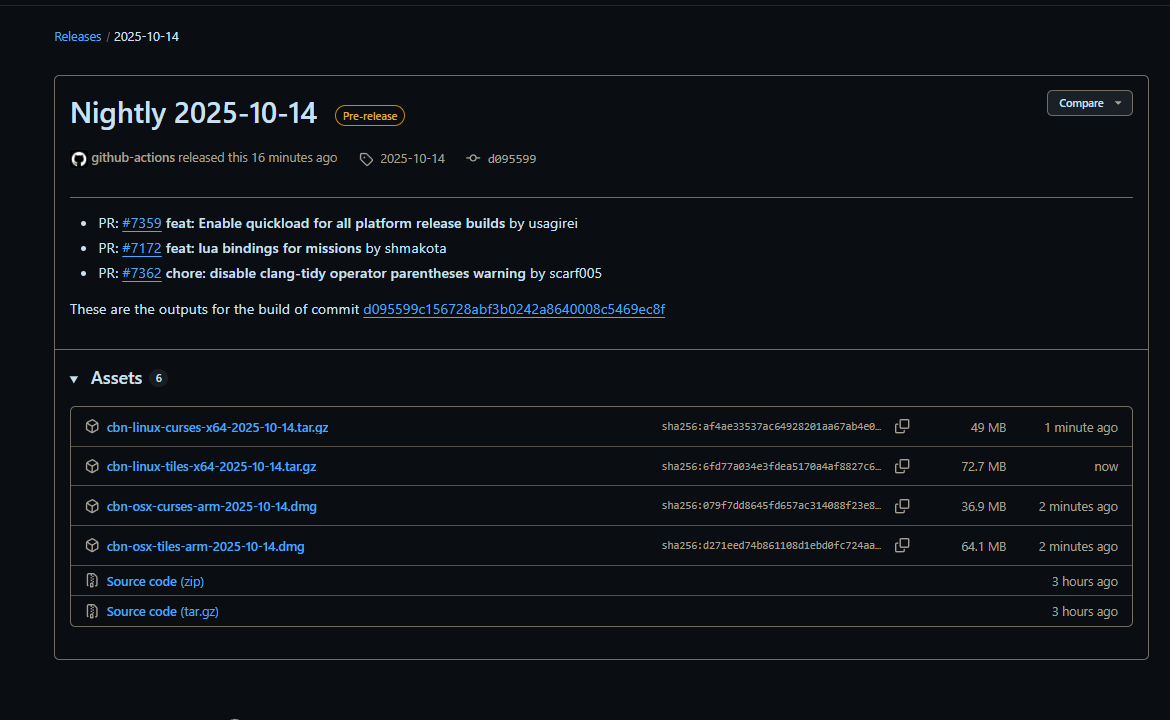
Task: Click the '1 minute ago' timestamp
Action: (1080, 428)
